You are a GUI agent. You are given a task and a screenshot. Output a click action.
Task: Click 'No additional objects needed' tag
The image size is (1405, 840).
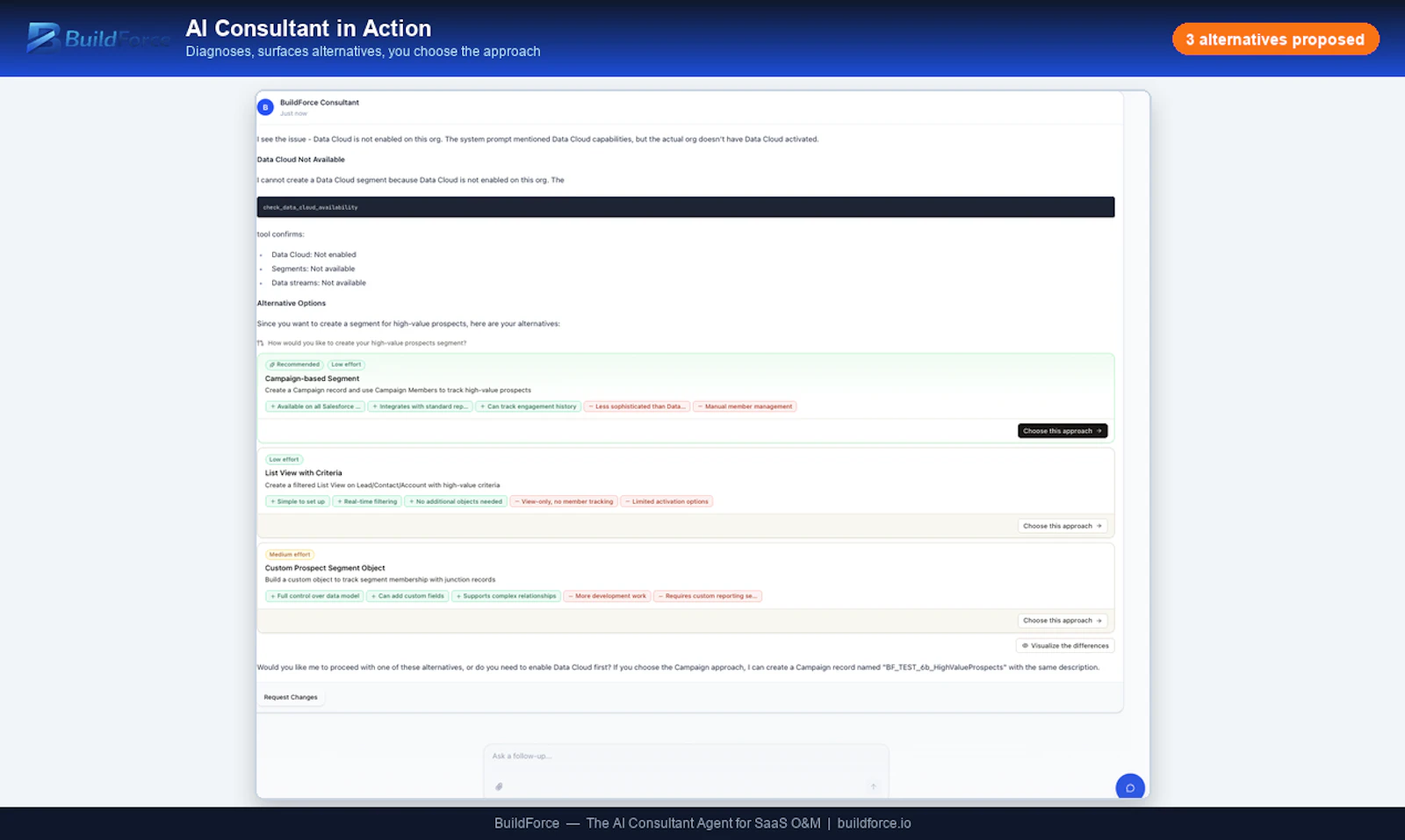(456, 502)
